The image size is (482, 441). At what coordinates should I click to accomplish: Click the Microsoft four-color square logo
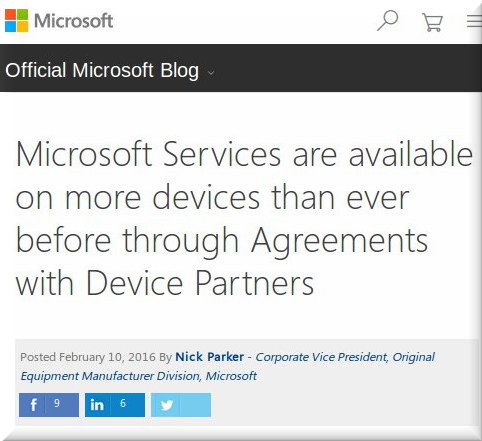point(17,21)
